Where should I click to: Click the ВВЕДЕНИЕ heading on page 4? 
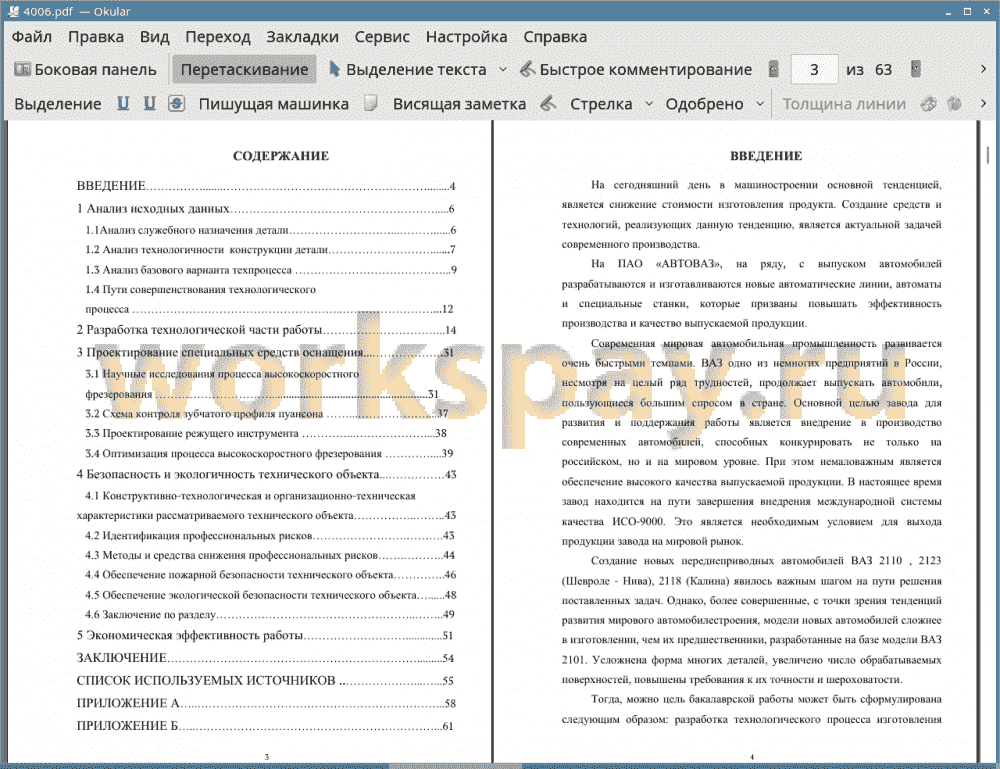coord(766,156)
